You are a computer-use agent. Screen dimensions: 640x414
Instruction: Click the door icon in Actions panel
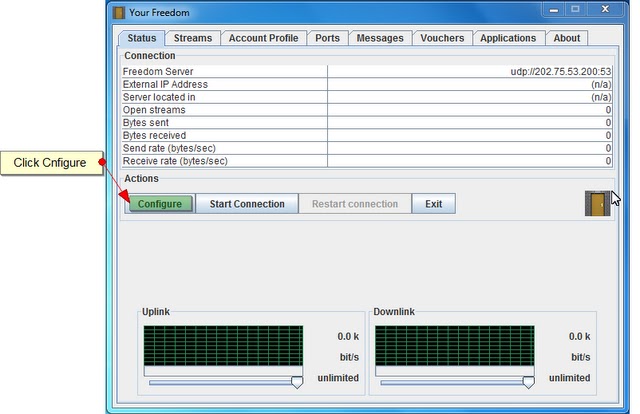[598, 203]
